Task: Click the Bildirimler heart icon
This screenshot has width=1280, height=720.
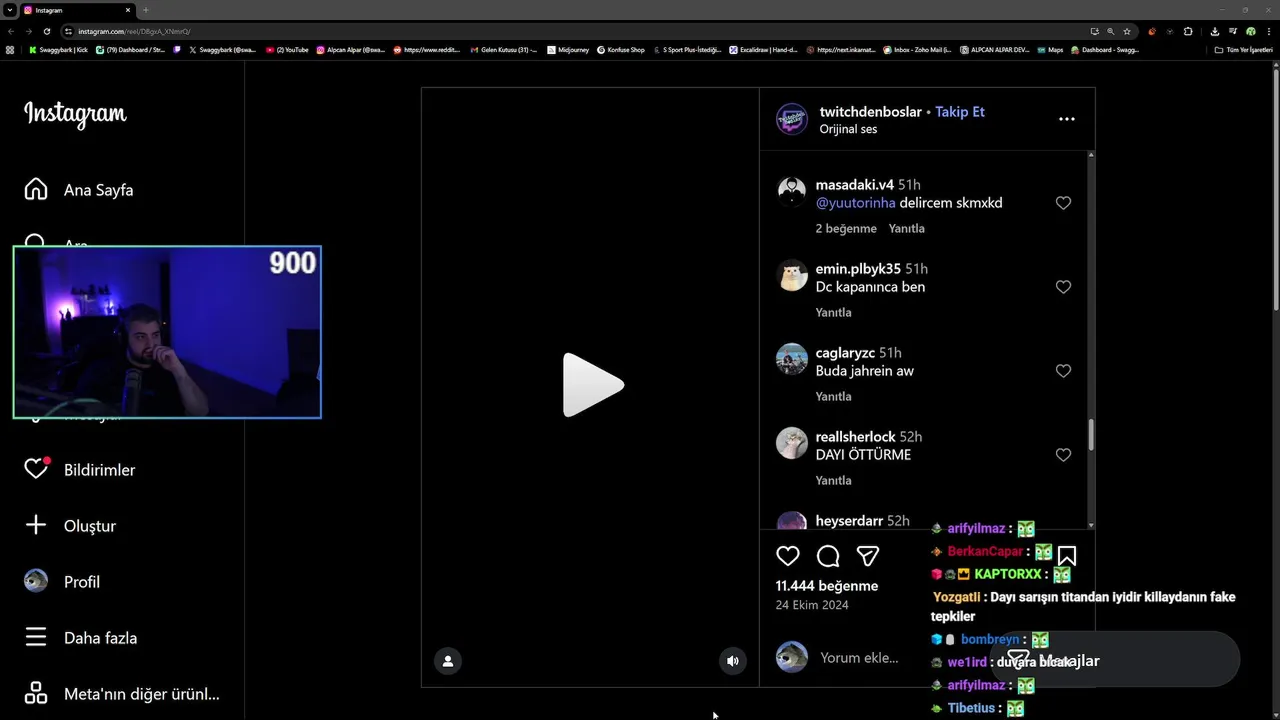Action: click(36, 469)
